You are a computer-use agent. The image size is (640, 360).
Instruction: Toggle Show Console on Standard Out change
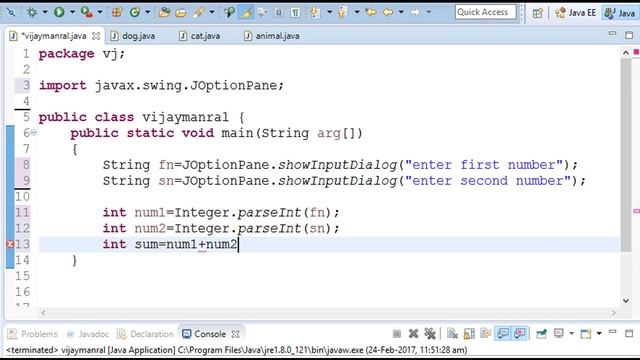503,334
